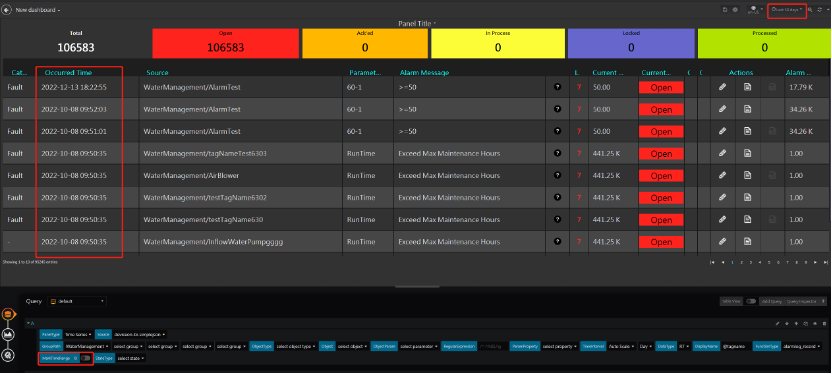Sort by Alarm Message column header
The image size is (832, 374).
[x=424, y=73]
